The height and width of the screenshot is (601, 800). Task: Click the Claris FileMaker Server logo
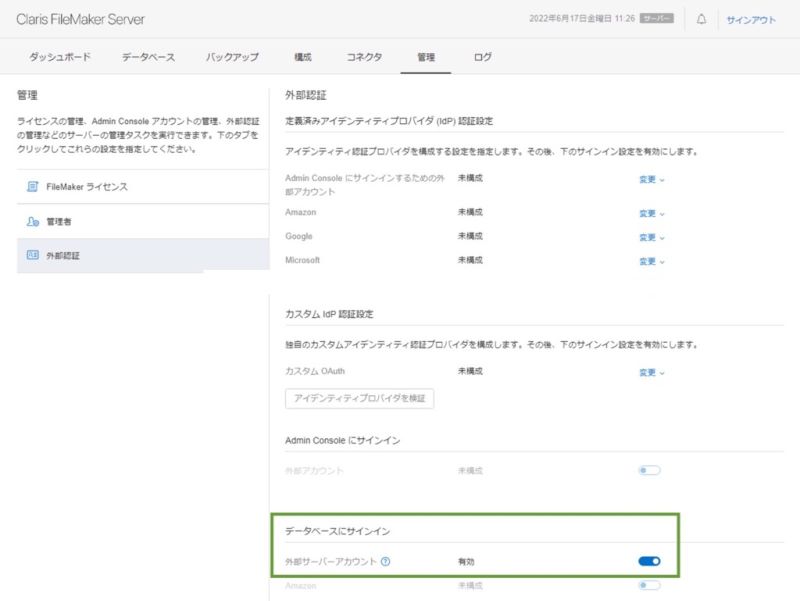coord(81,19)
